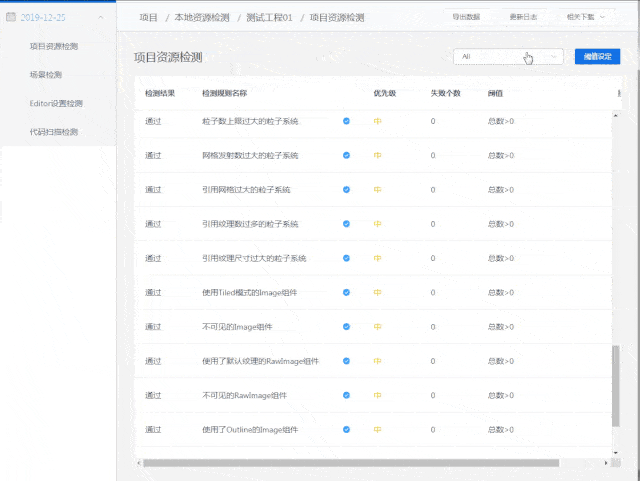The image size is (640, 481).
Task: Open the All filter dropdown
Action: click(x=508, y=56)
